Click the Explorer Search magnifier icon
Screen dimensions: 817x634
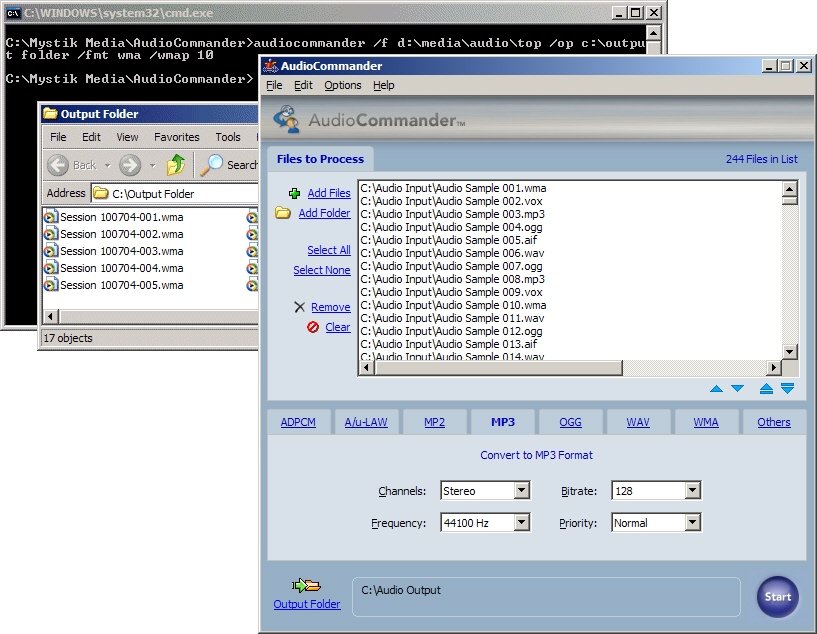point(212,165)
